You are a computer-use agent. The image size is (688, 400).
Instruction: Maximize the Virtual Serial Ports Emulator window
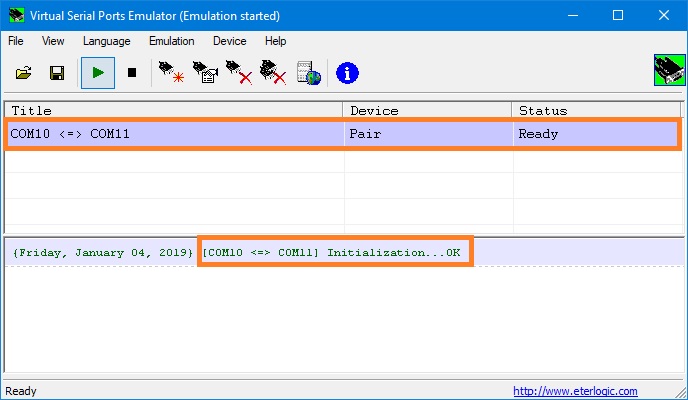click(x=618, y=15)
